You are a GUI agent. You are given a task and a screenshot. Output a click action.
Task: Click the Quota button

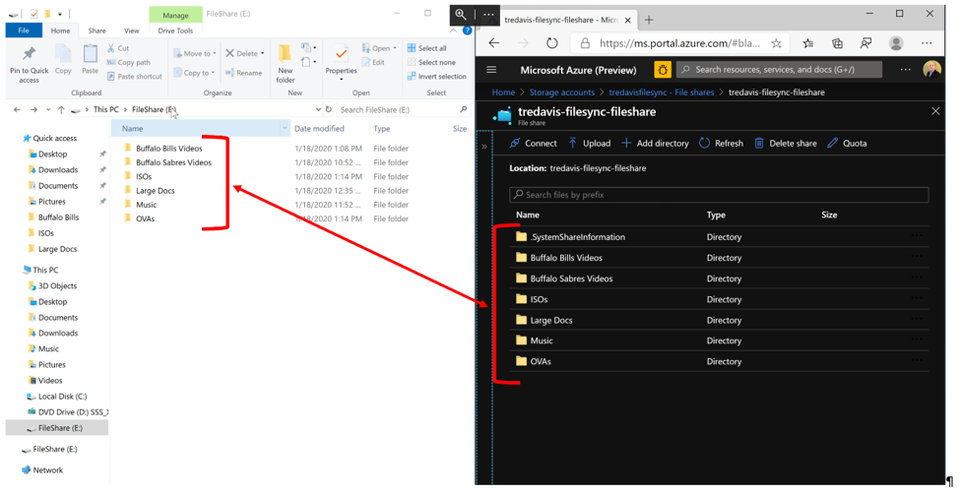(847, 143)
